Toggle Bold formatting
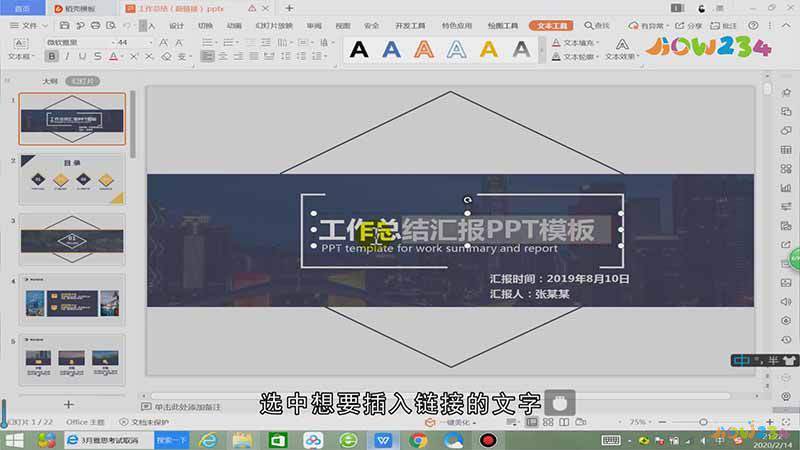Screen dimensions: 800x450 [x=52, y=56]
